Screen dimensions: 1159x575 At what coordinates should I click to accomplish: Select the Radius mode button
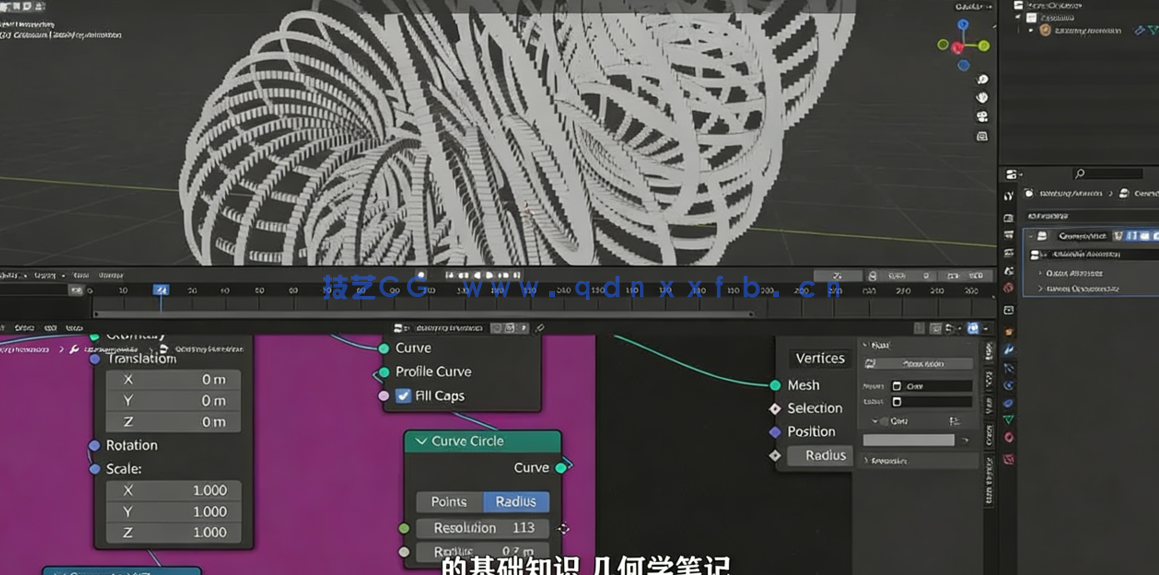coord(516,502)
